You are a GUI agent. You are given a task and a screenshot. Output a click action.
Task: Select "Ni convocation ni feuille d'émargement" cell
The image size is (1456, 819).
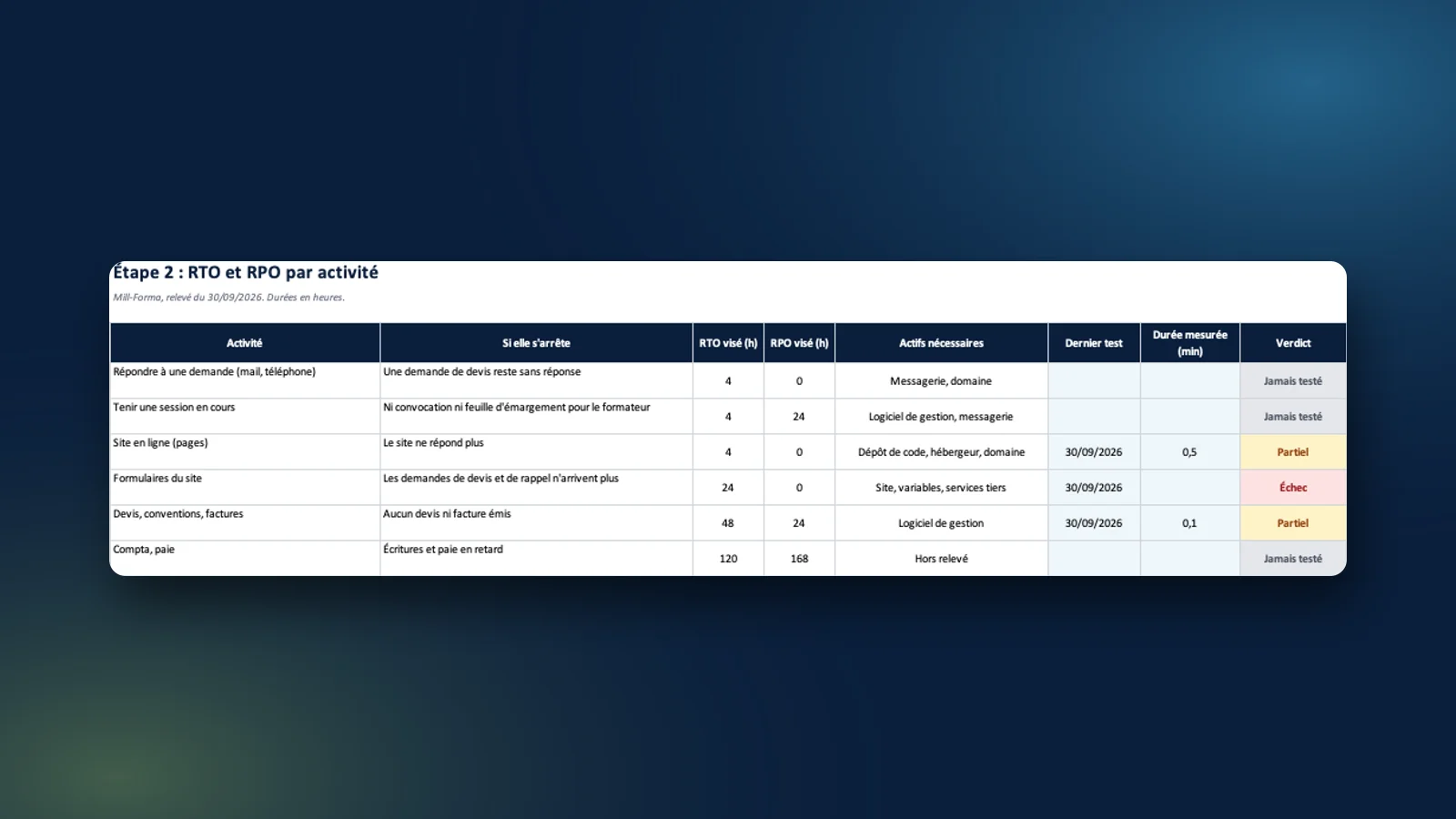pos(536,416)
